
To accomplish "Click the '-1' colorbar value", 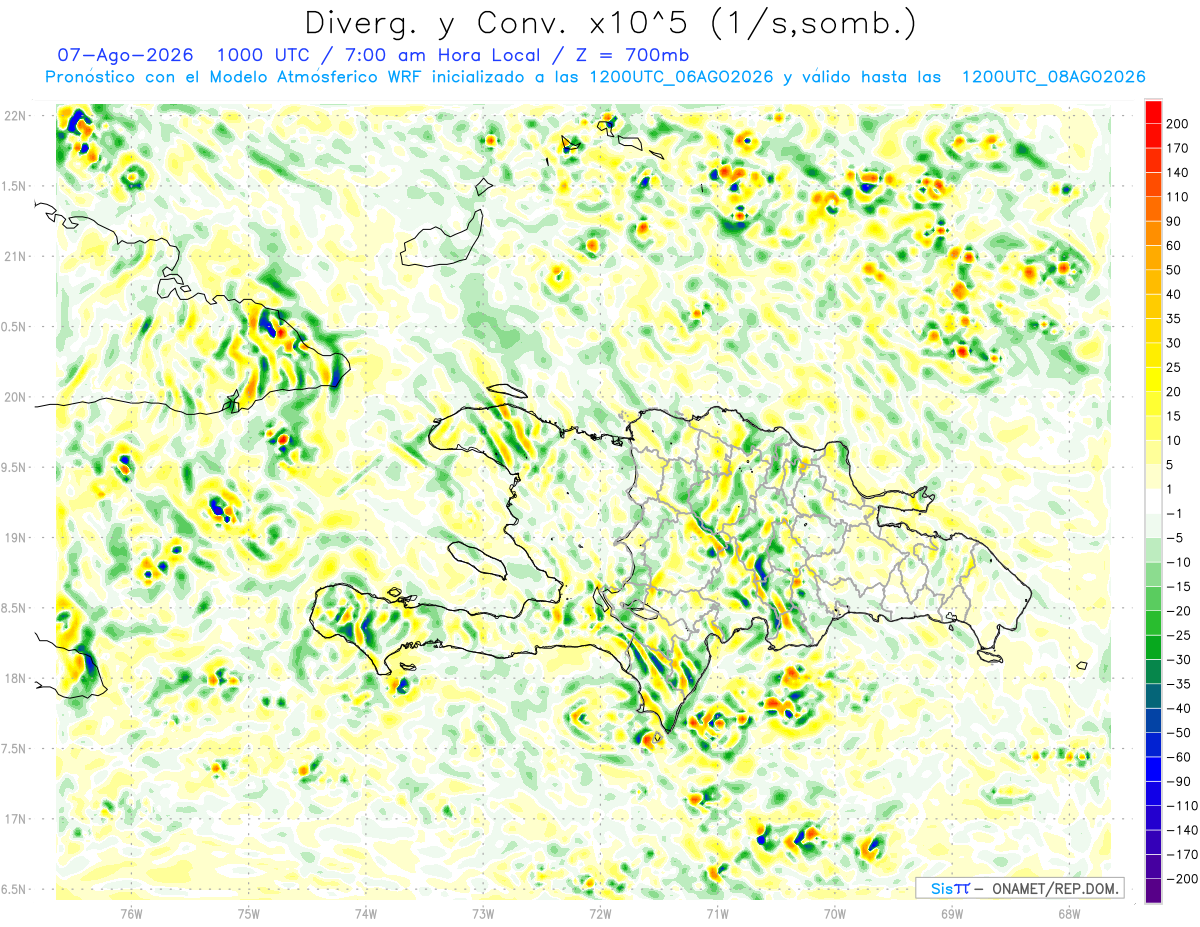I will point(1176,513).
